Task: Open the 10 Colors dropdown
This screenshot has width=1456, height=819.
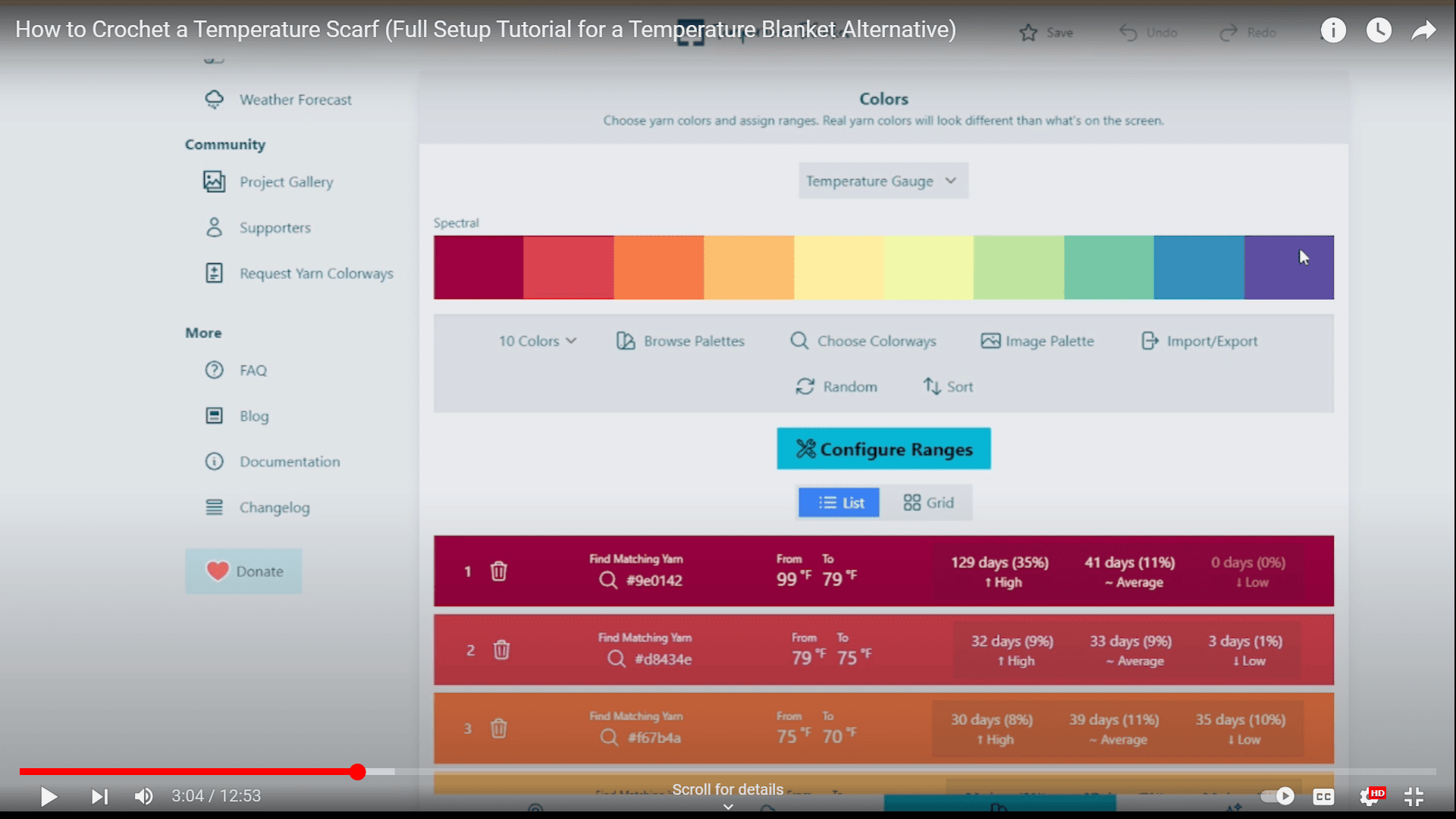Action: (537, 341)
